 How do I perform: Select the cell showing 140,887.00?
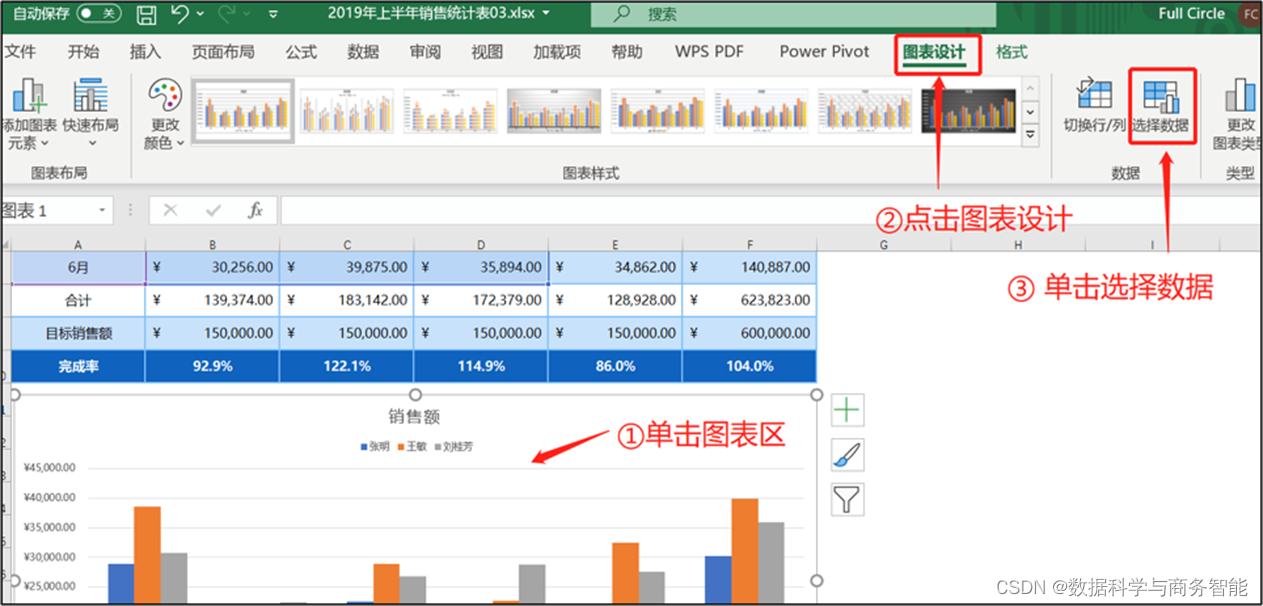(x=749, y=267)
